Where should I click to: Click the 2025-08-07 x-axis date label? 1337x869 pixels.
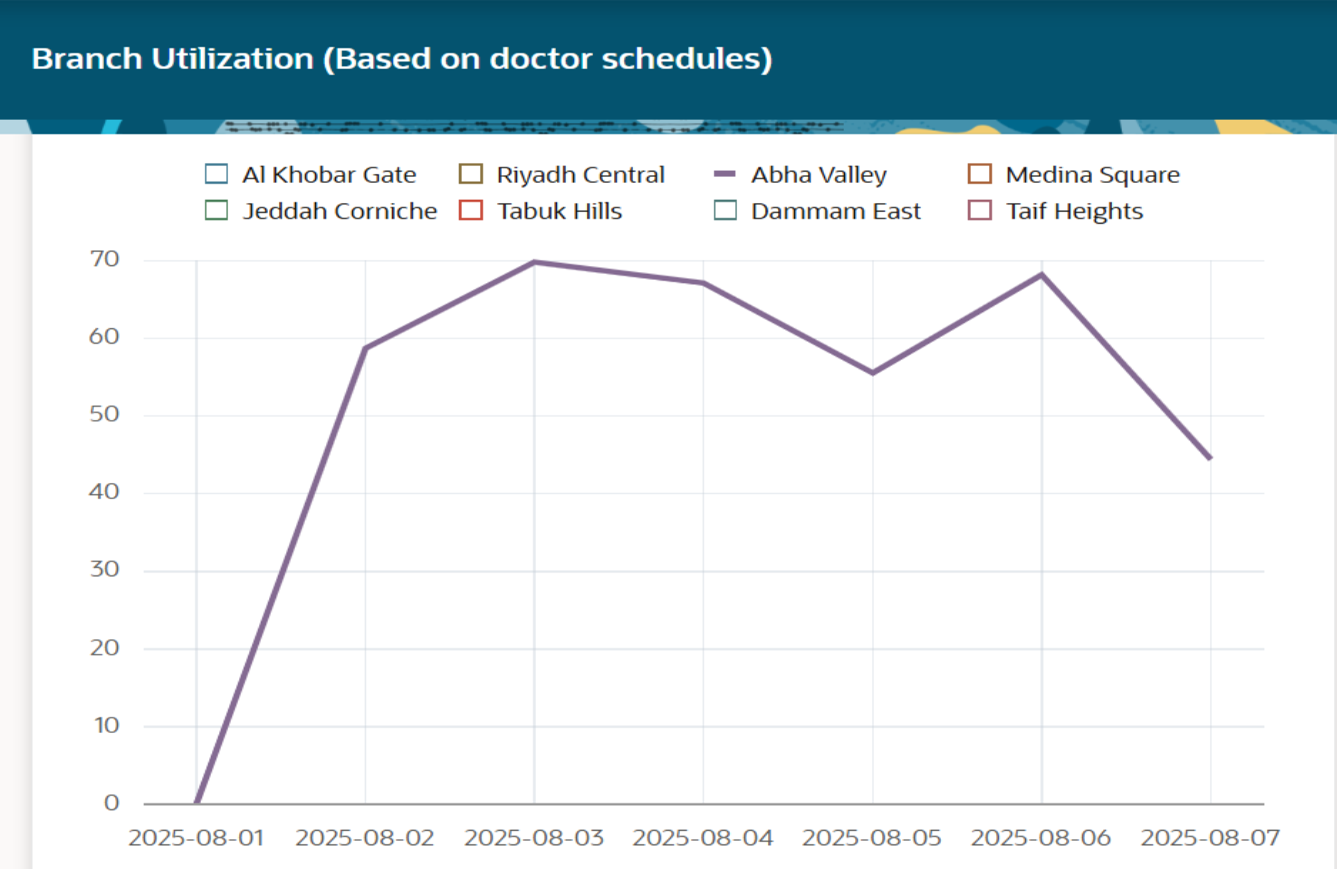click(x=1210, y=837)
